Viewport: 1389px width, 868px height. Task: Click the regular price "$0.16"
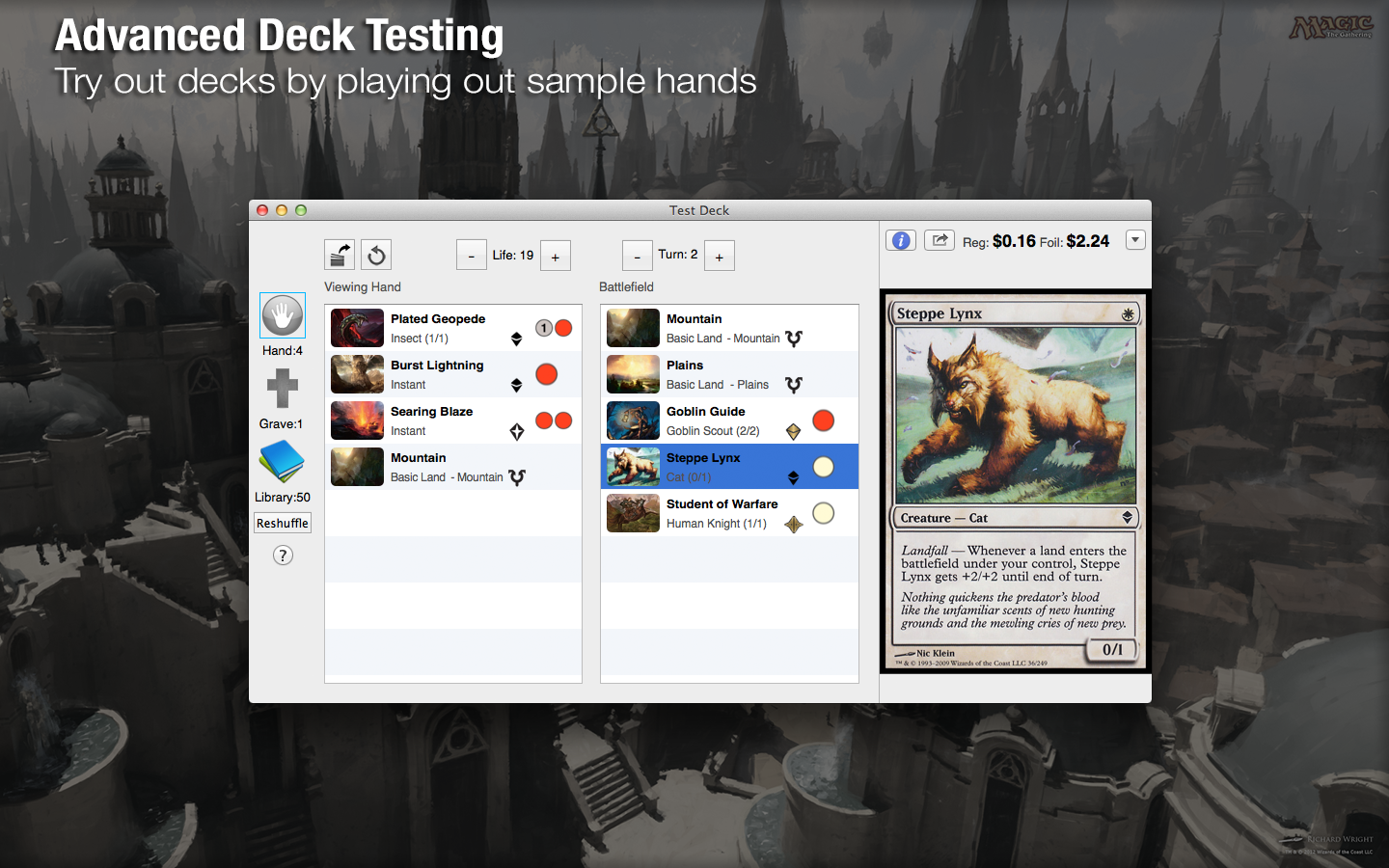point(1014,241)
